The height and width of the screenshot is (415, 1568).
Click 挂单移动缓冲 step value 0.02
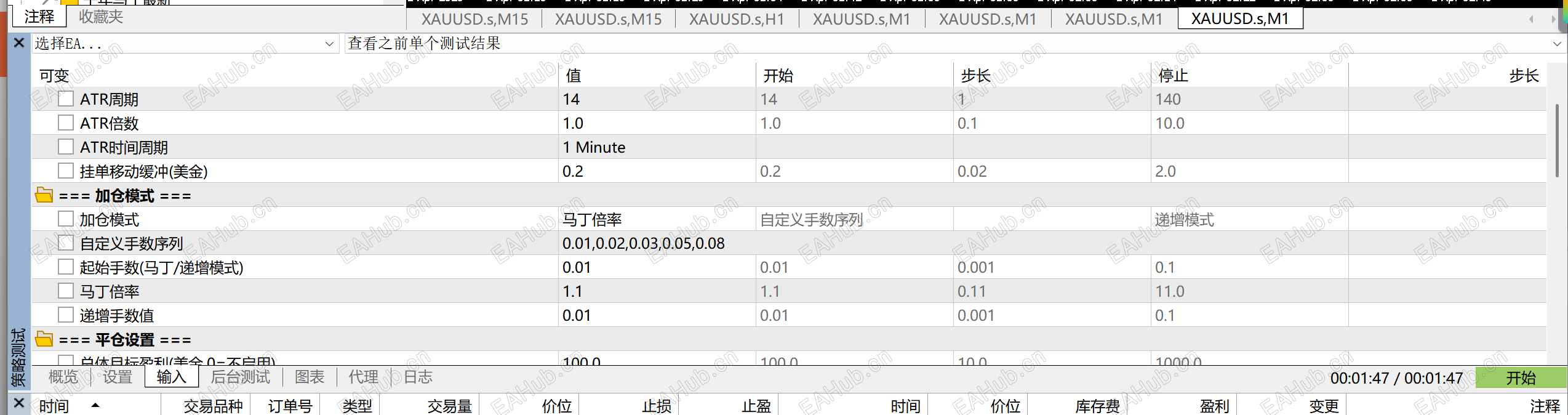click(1052, 171)
